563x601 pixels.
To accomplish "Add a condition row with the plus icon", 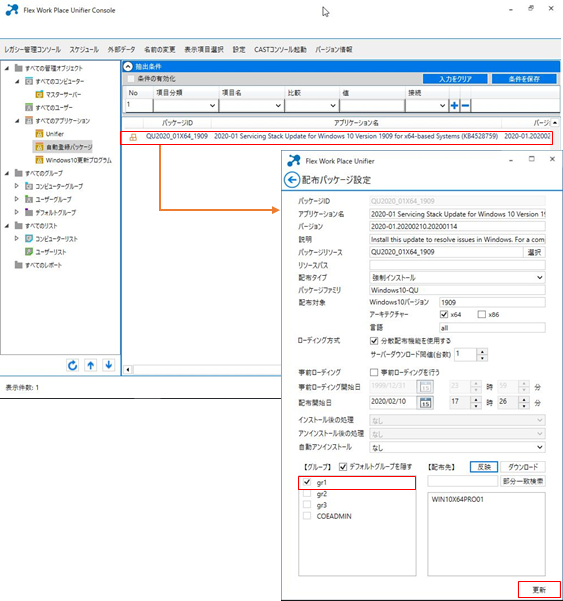I will pos(454,105).
